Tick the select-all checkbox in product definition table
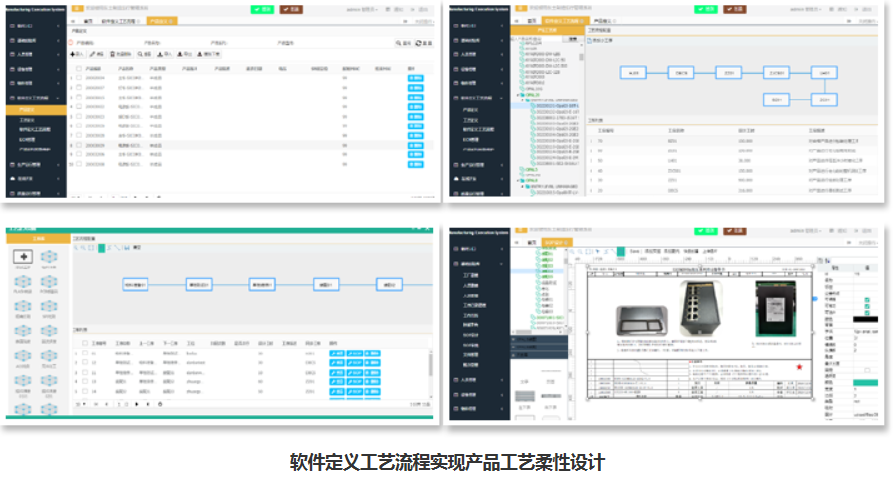 pos(79,68)
